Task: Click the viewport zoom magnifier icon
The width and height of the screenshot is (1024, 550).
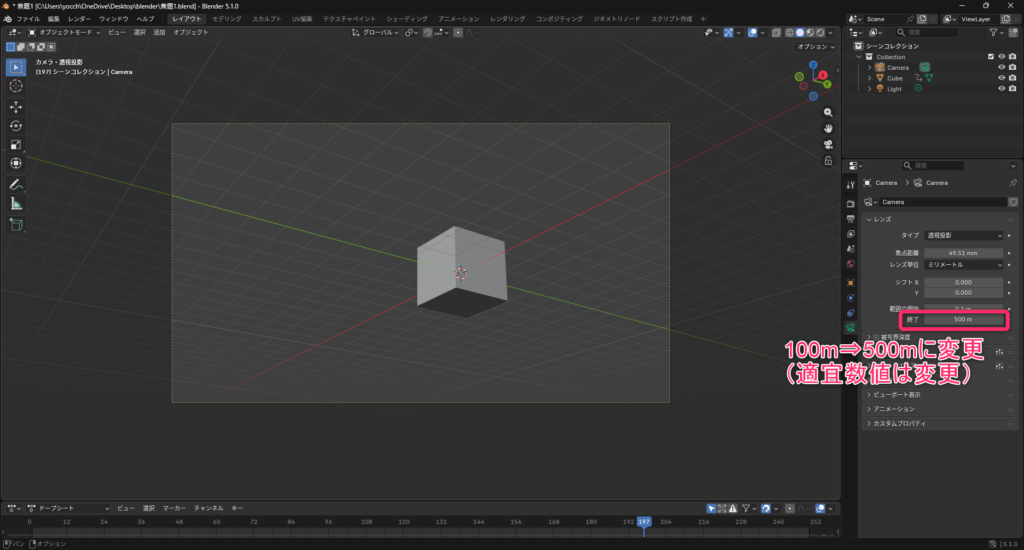Action: pyautogui.click(x=828, y=112)
